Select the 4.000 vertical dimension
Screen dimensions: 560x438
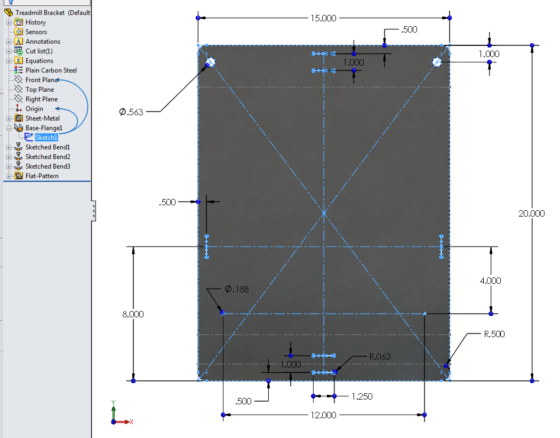[x=490, y=280]
